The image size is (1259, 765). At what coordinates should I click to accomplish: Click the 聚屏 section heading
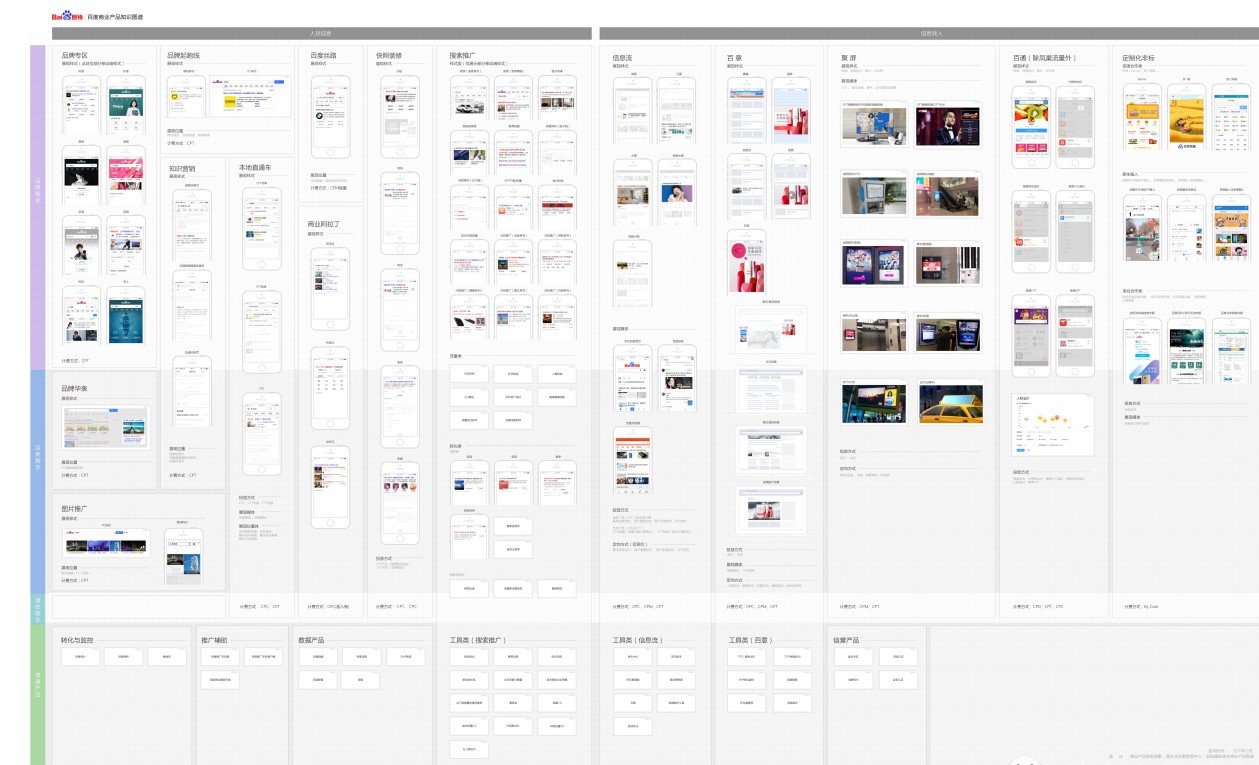click(849, 58)
